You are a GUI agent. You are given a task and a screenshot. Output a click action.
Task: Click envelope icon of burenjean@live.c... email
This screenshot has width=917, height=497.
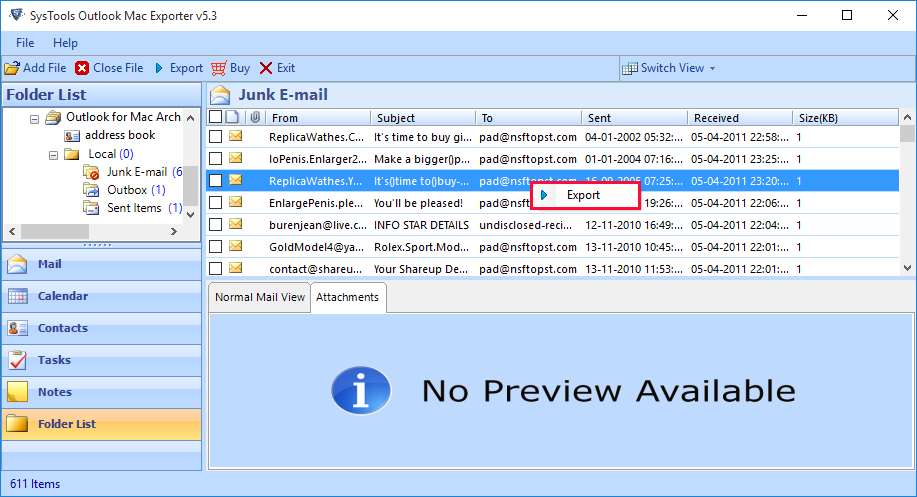click(x=236, y=224)
